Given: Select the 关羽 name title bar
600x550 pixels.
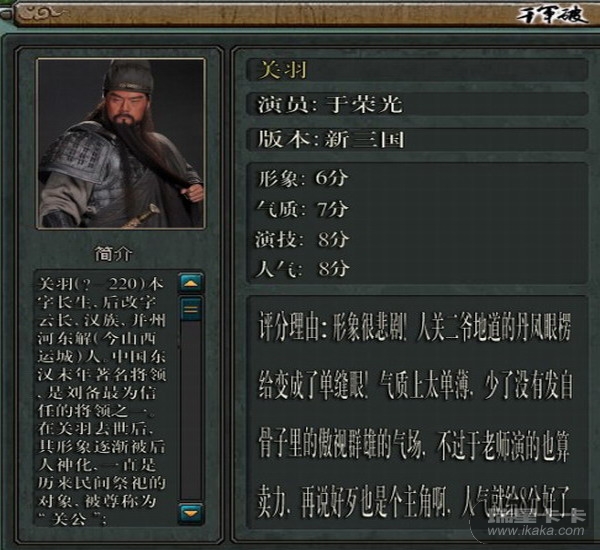Looking at the screenshot, I should 417,70.
